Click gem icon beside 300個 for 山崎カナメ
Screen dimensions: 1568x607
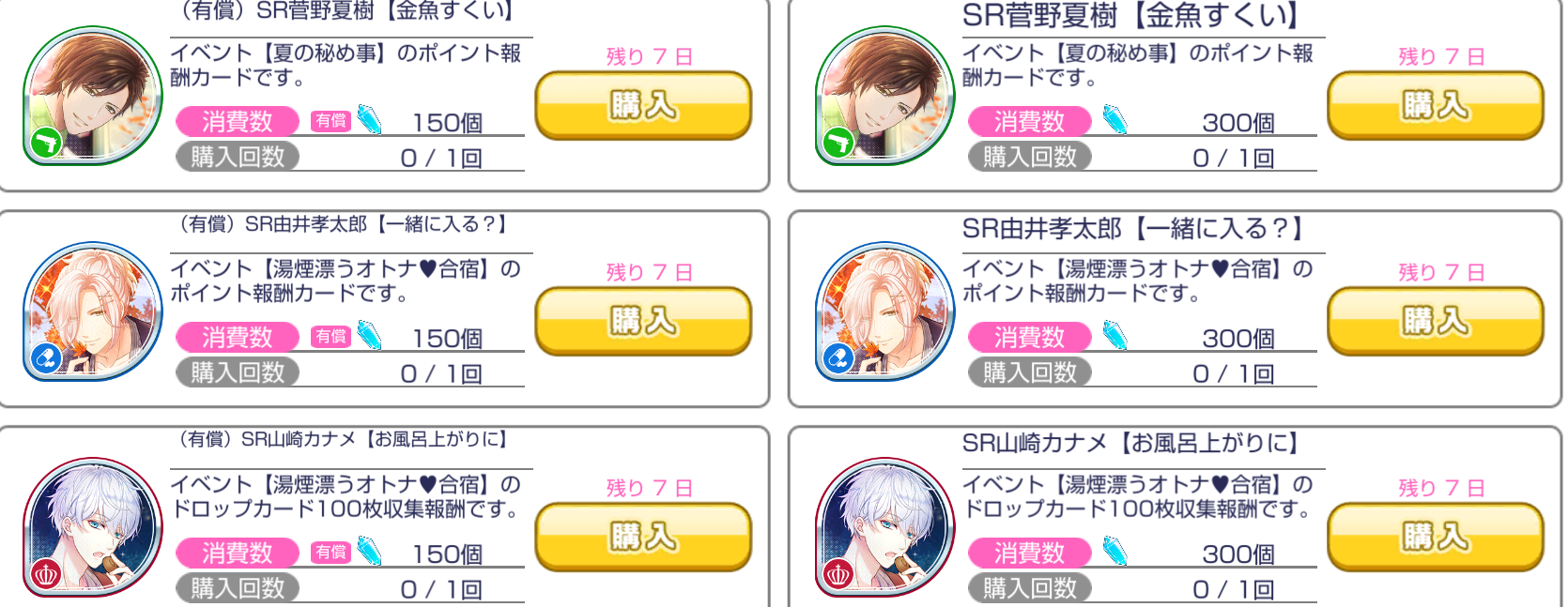(x=1115, y=552)
